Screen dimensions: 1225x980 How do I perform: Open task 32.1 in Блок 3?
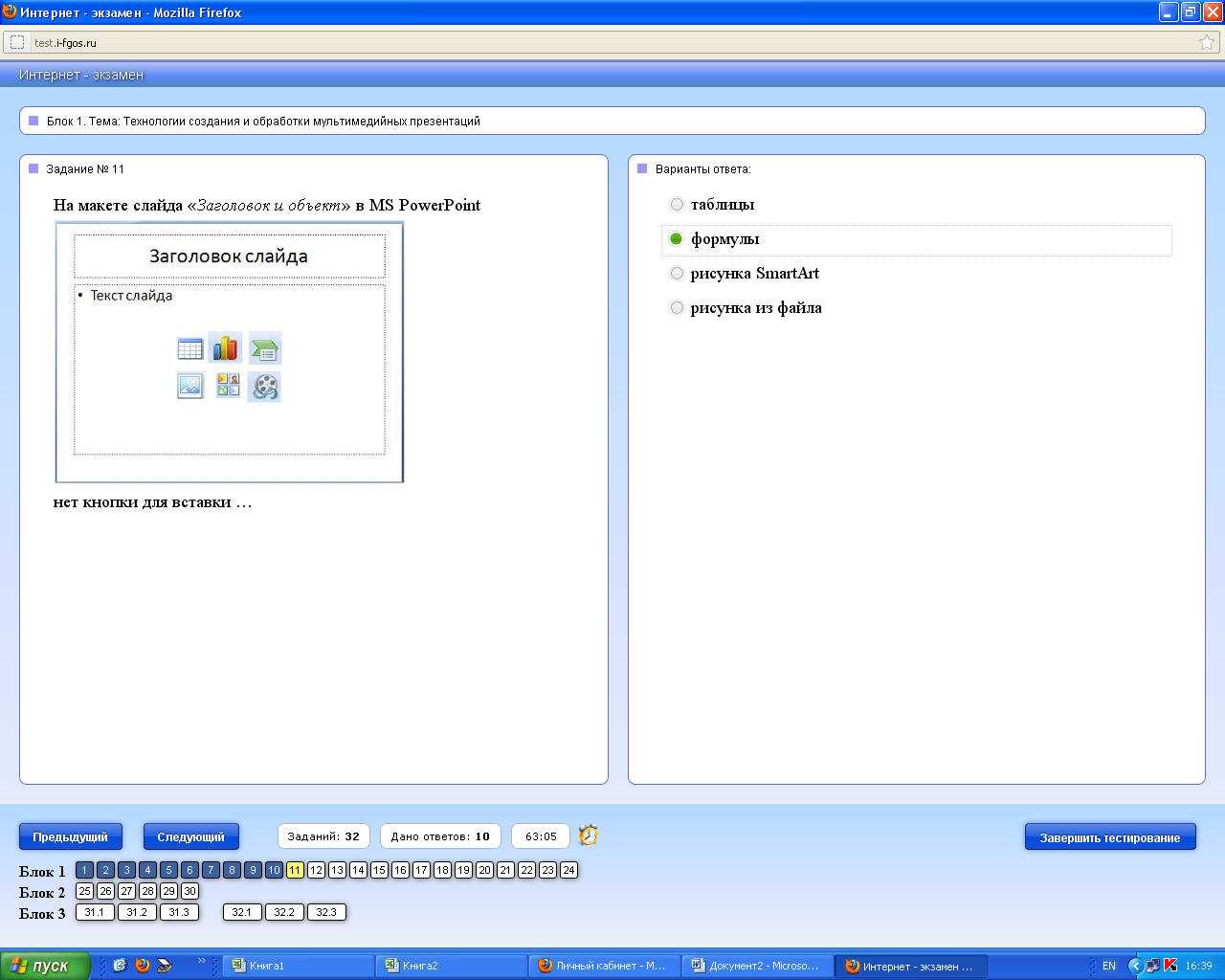pyautogui.click(x=242, y=912)
